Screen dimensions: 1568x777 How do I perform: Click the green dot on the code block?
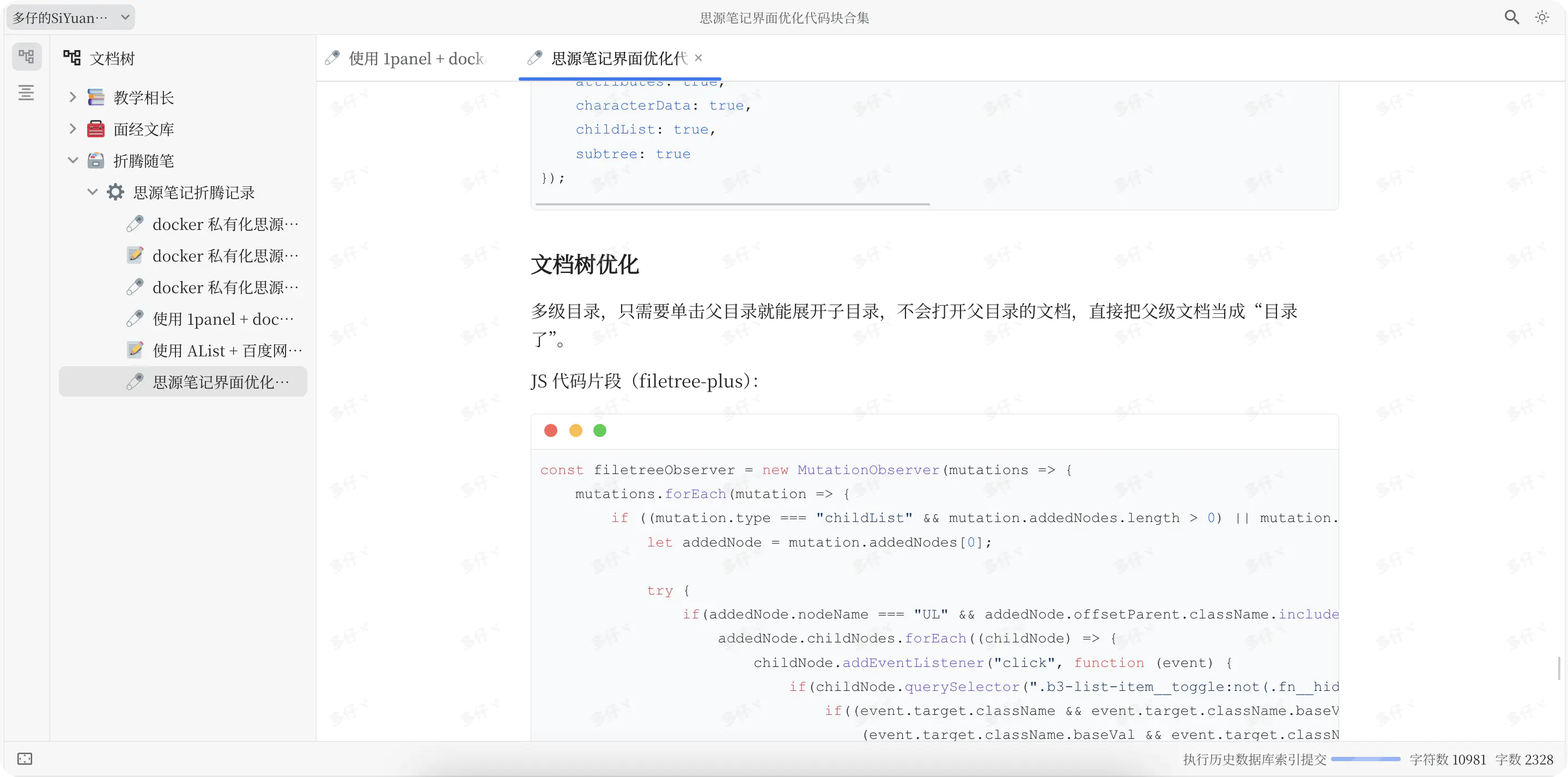pyautogui.click(x=600, y=430)
